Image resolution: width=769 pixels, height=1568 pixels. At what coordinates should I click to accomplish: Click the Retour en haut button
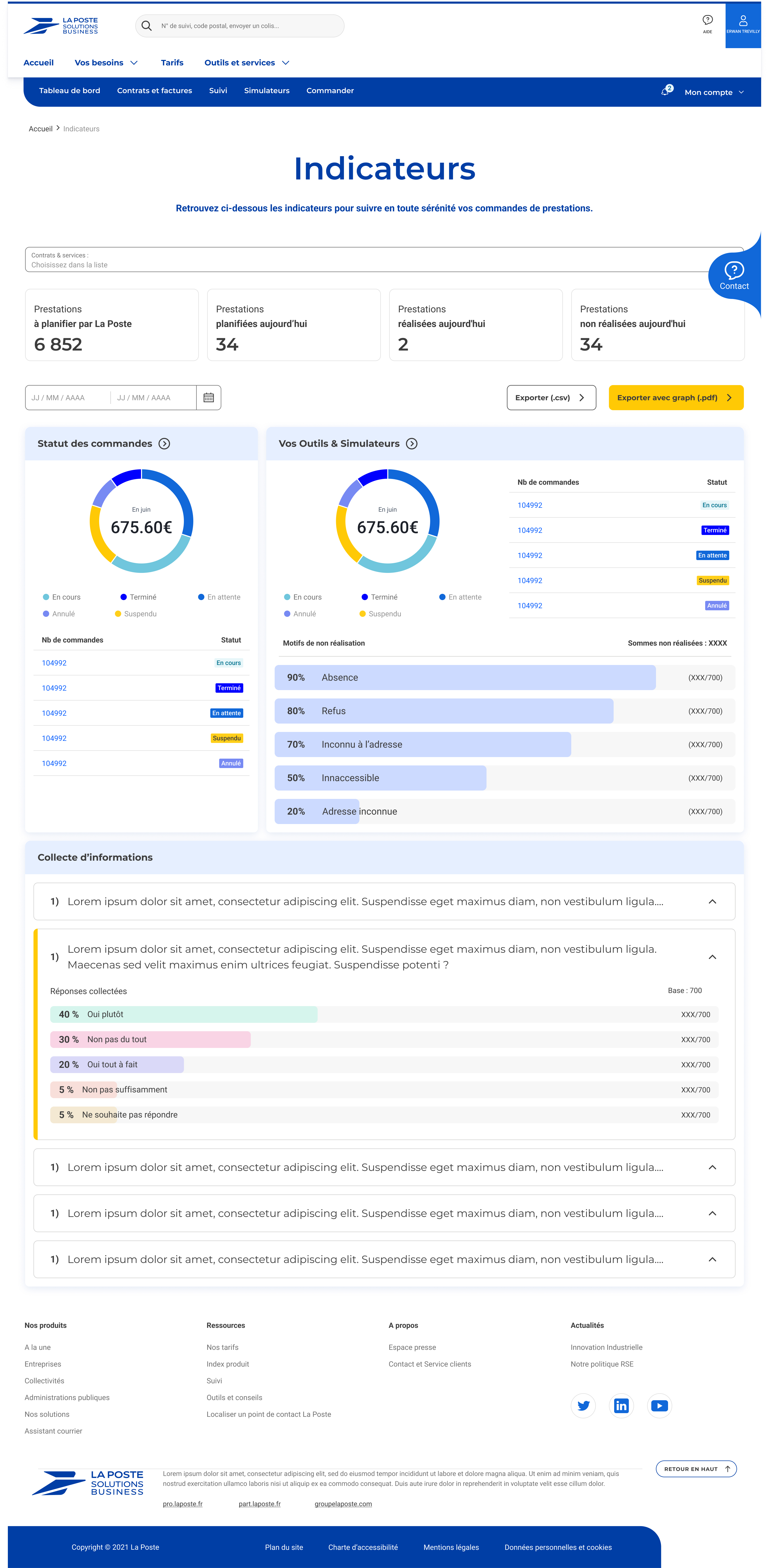(696, 1469)
